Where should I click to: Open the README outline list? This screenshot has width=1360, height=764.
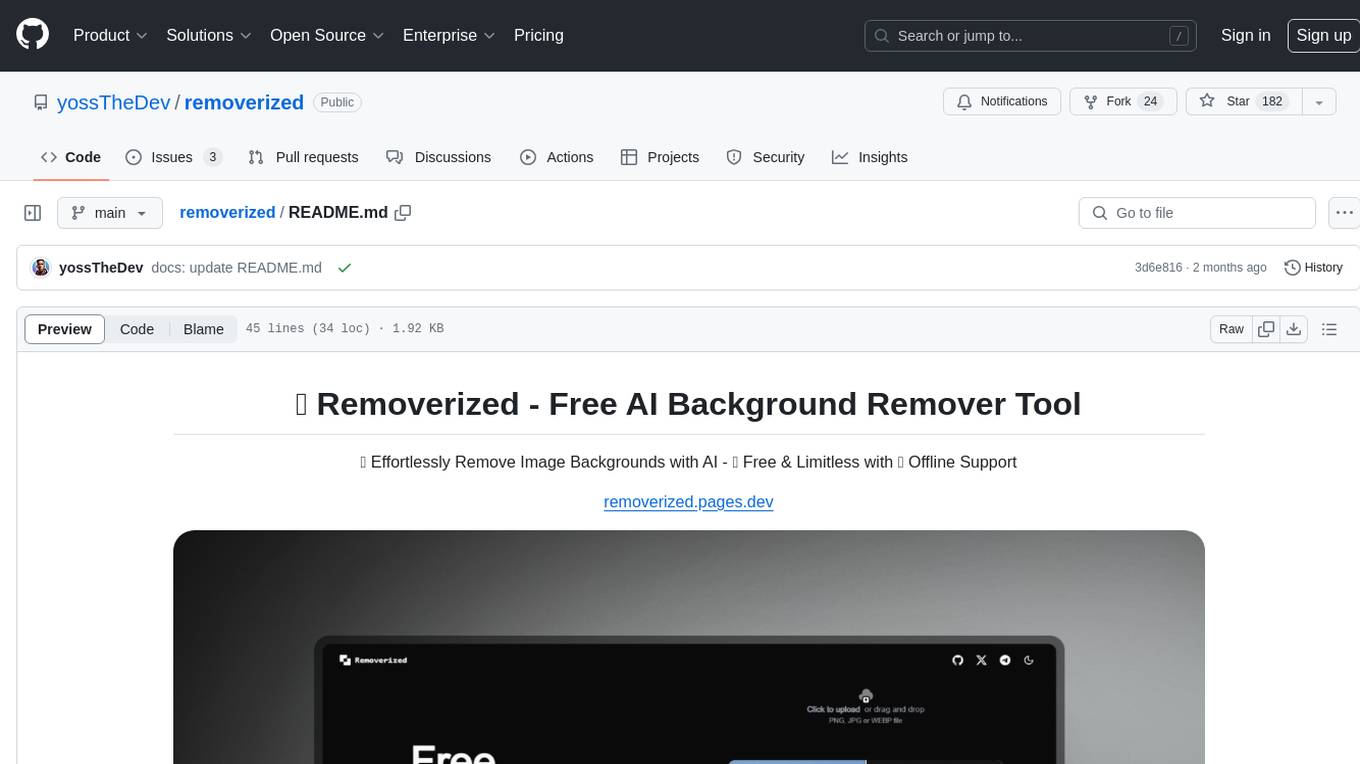tap(1329, 329)
